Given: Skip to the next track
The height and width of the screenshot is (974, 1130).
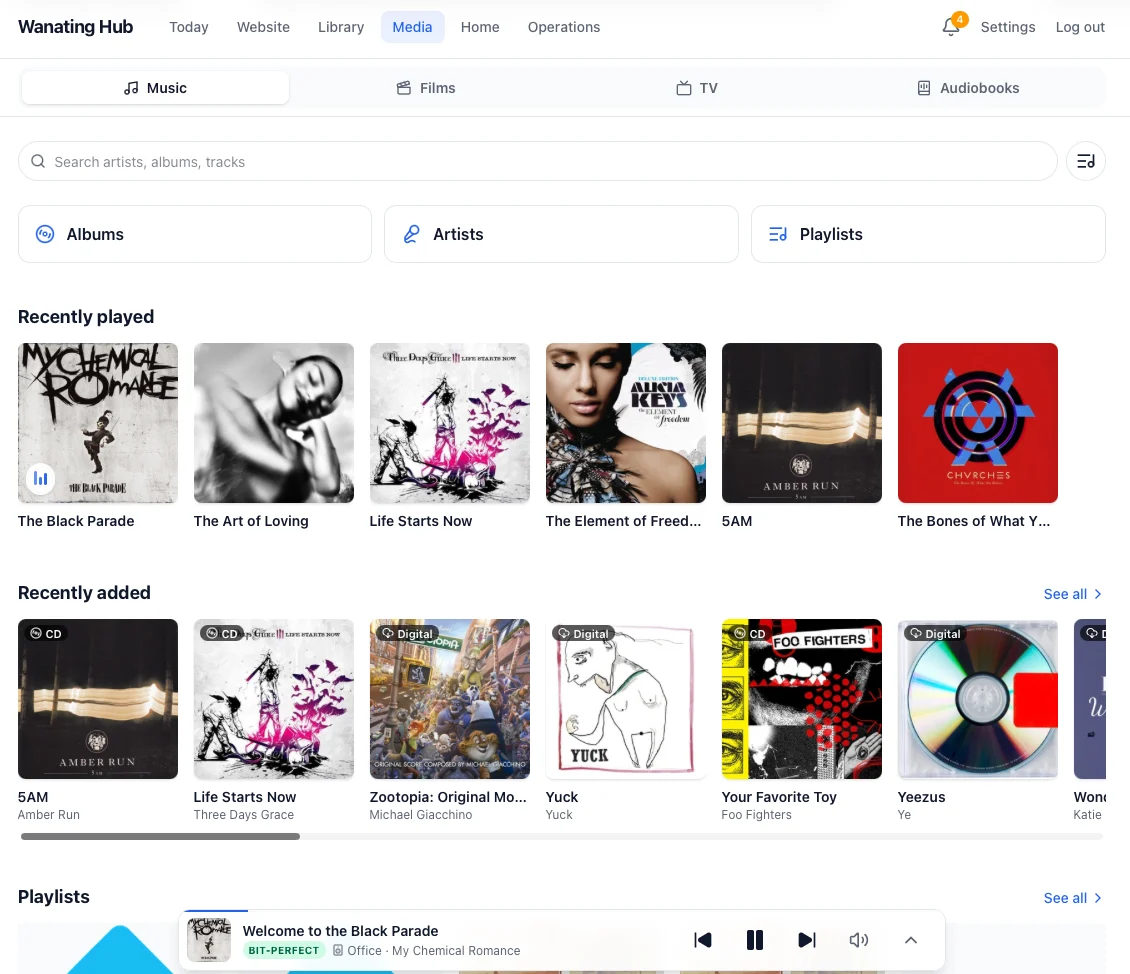Looking at the screenshot, I should pos(807,940).
